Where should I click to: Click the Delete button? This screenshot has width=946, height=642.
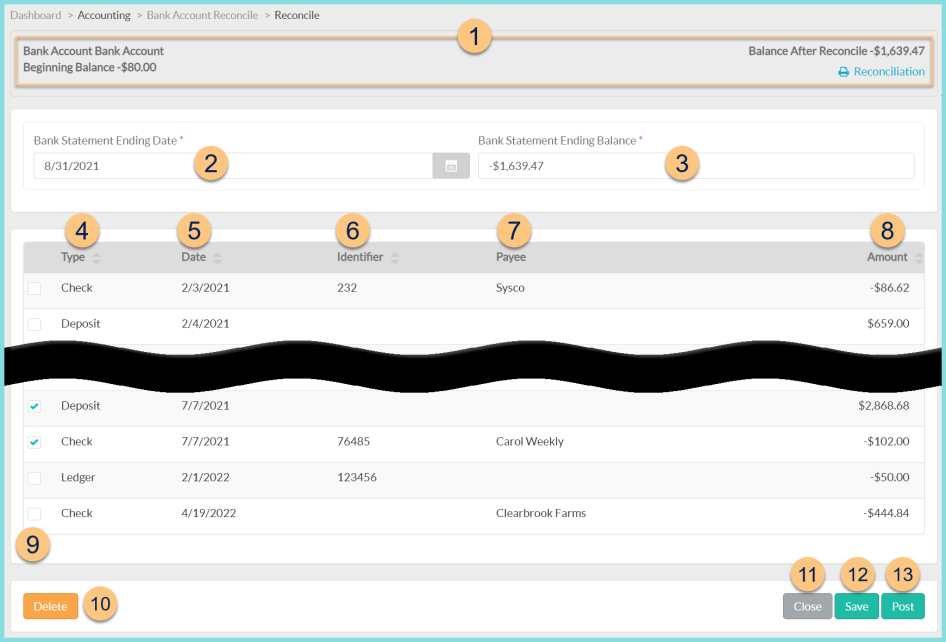tap(49, 606)
